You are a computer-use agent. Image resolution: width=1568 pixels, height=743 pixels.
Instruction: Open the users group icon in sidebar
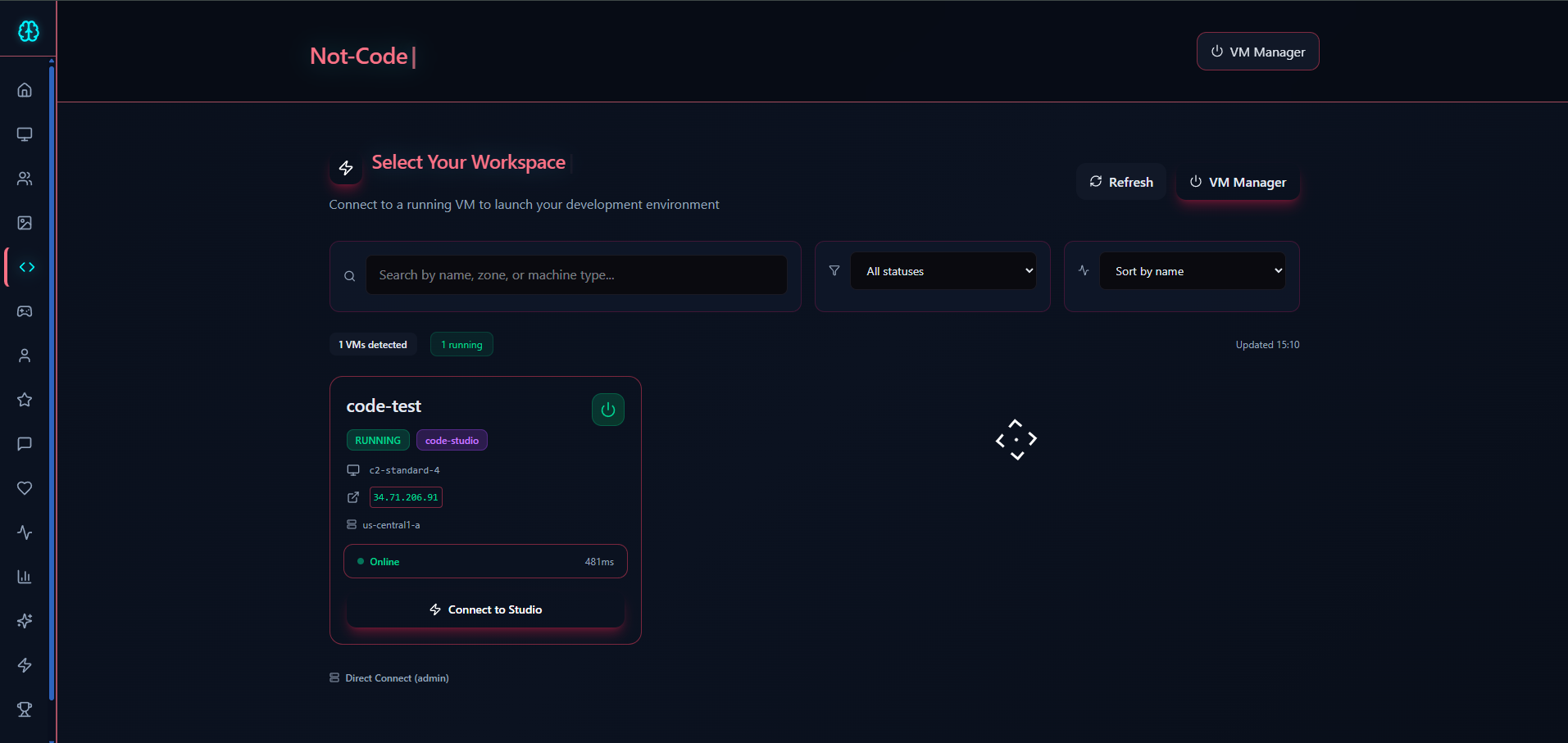tap(25, 179)
